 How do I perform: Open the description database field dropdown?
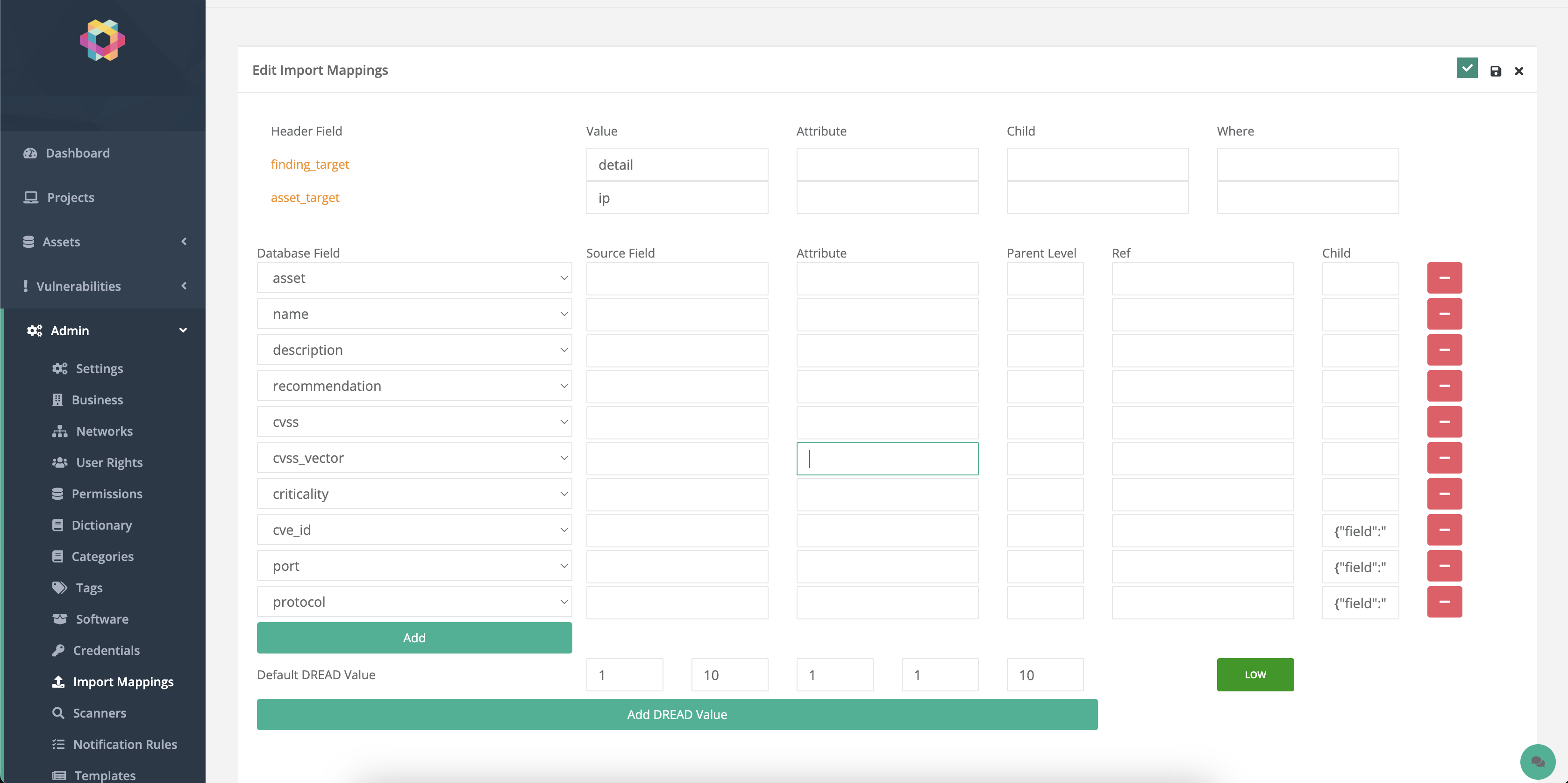(414, 350)
